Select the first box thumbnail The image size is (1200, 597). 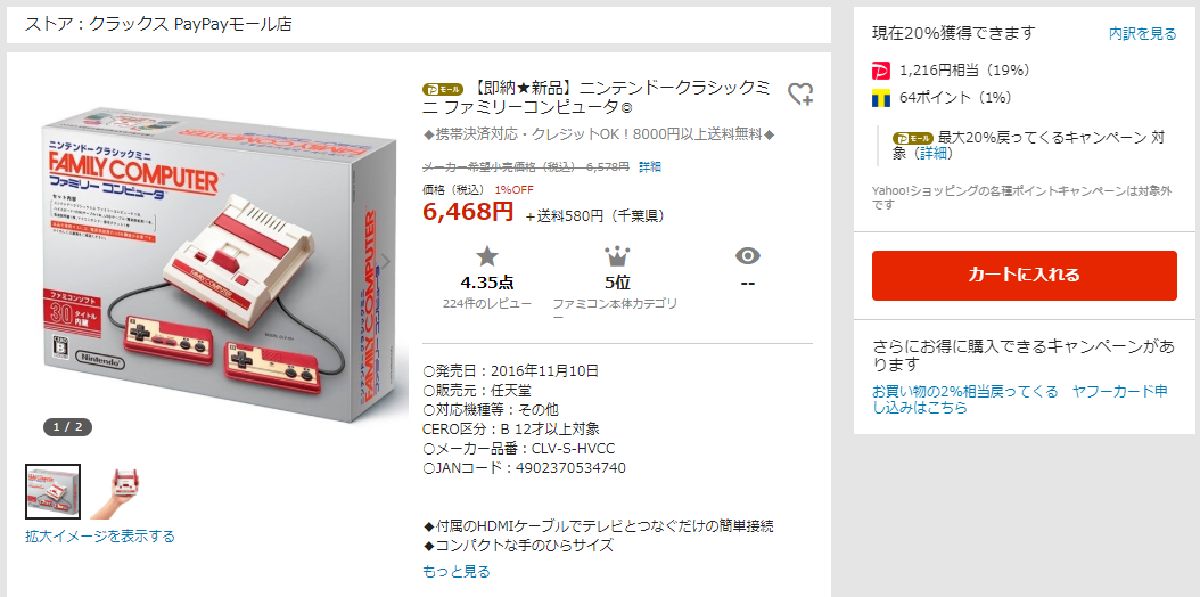coord(53,492)
